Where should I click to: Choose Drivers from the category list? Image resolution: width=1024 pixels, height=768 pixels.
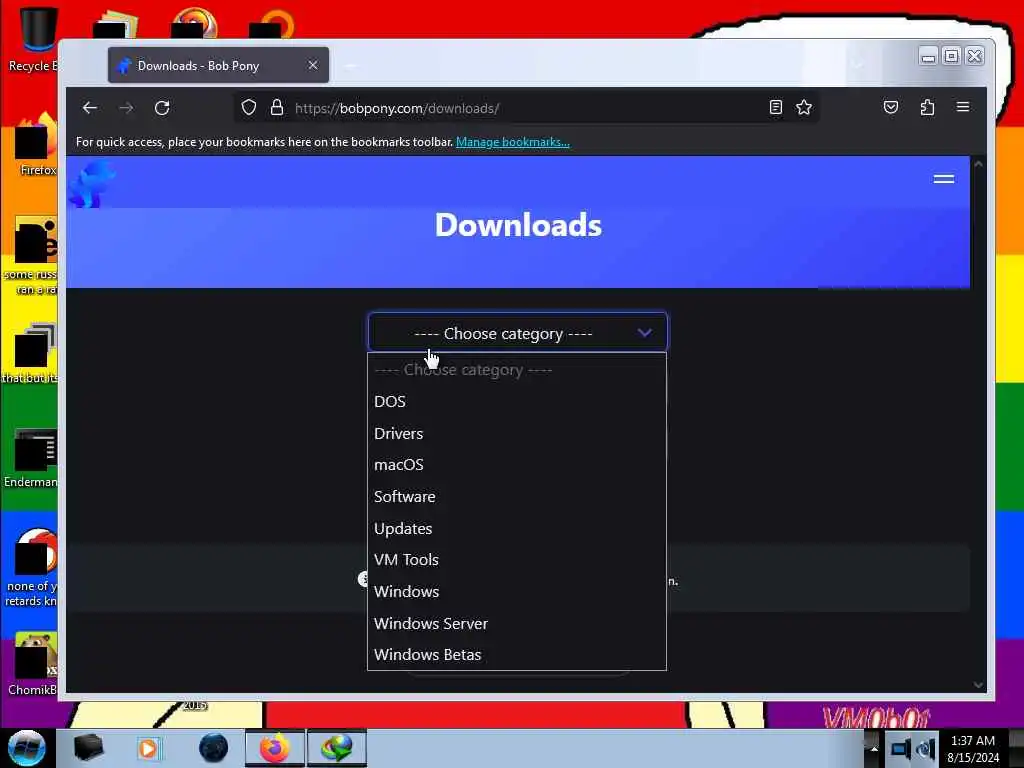pyautogui.click(x=517, y=434)
